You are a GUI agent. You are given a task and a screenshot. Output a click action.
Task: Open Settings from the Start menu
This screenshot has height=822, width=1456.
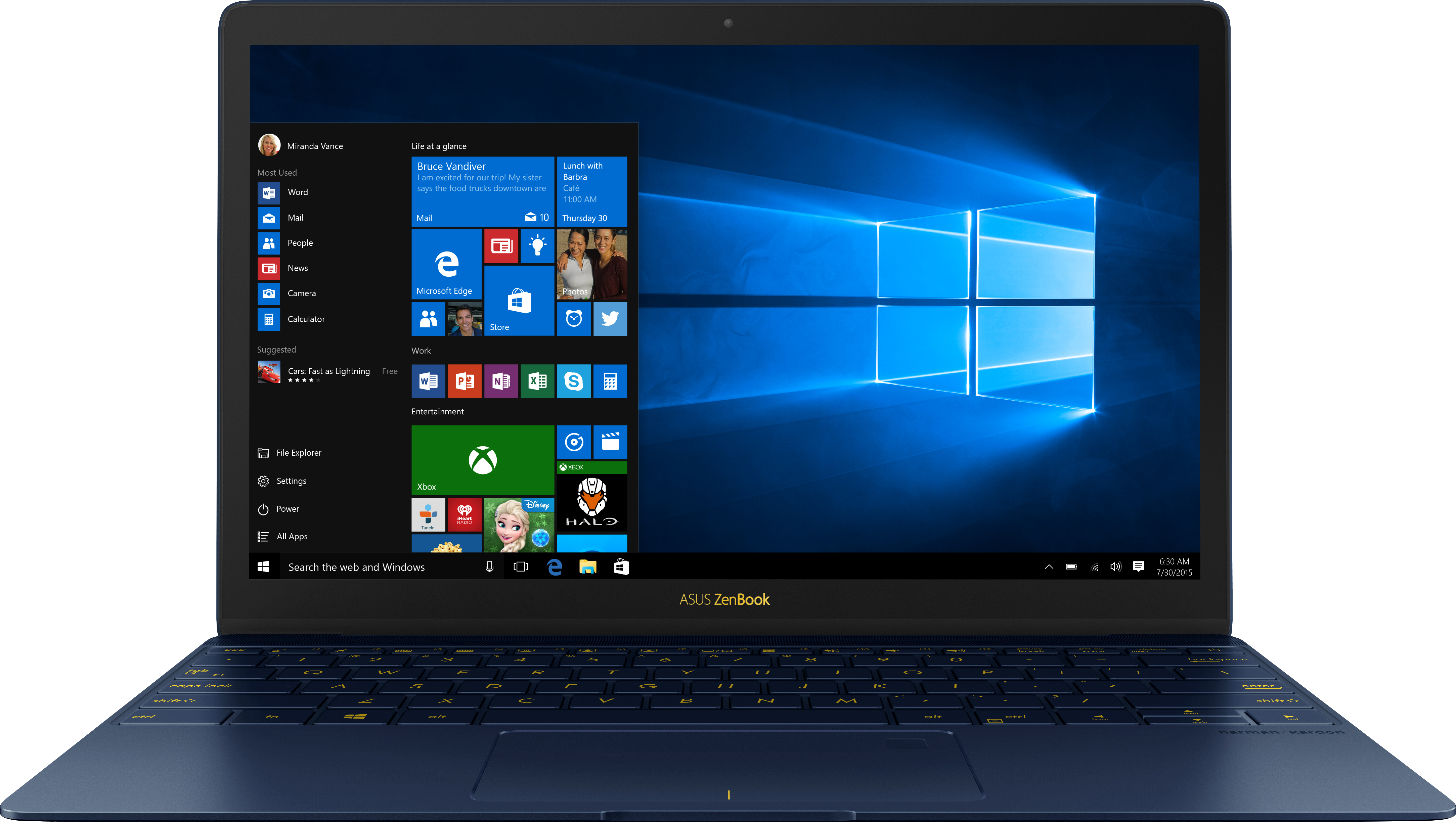[282, 481]
